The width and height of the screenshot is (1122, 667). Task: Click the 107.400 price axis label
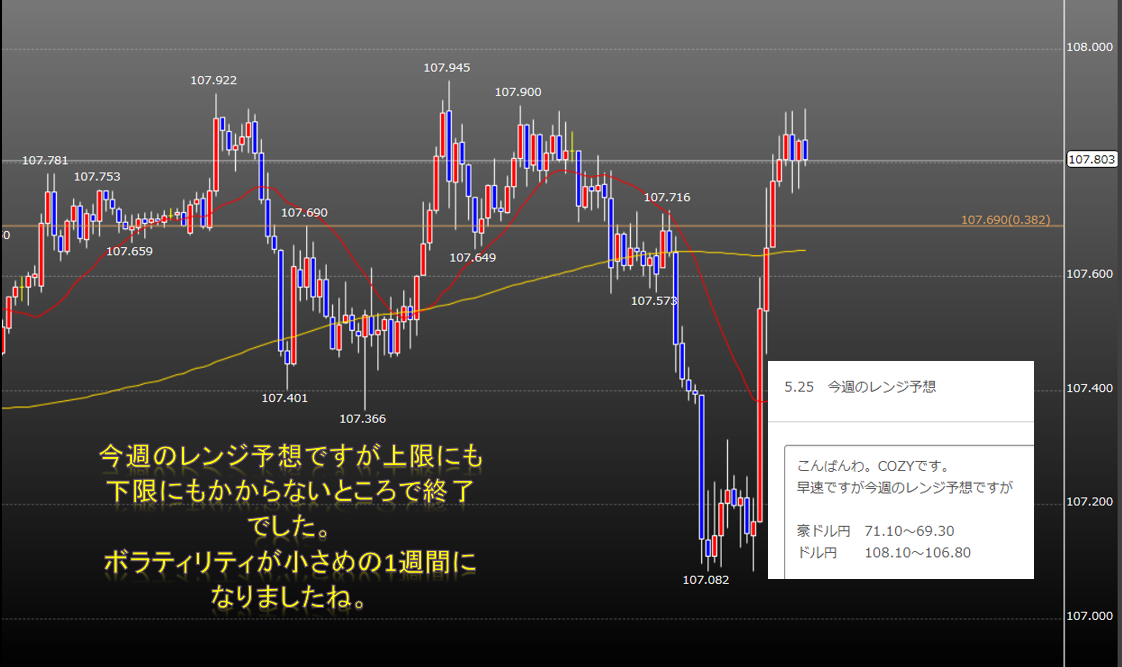tap(1090, 388)
